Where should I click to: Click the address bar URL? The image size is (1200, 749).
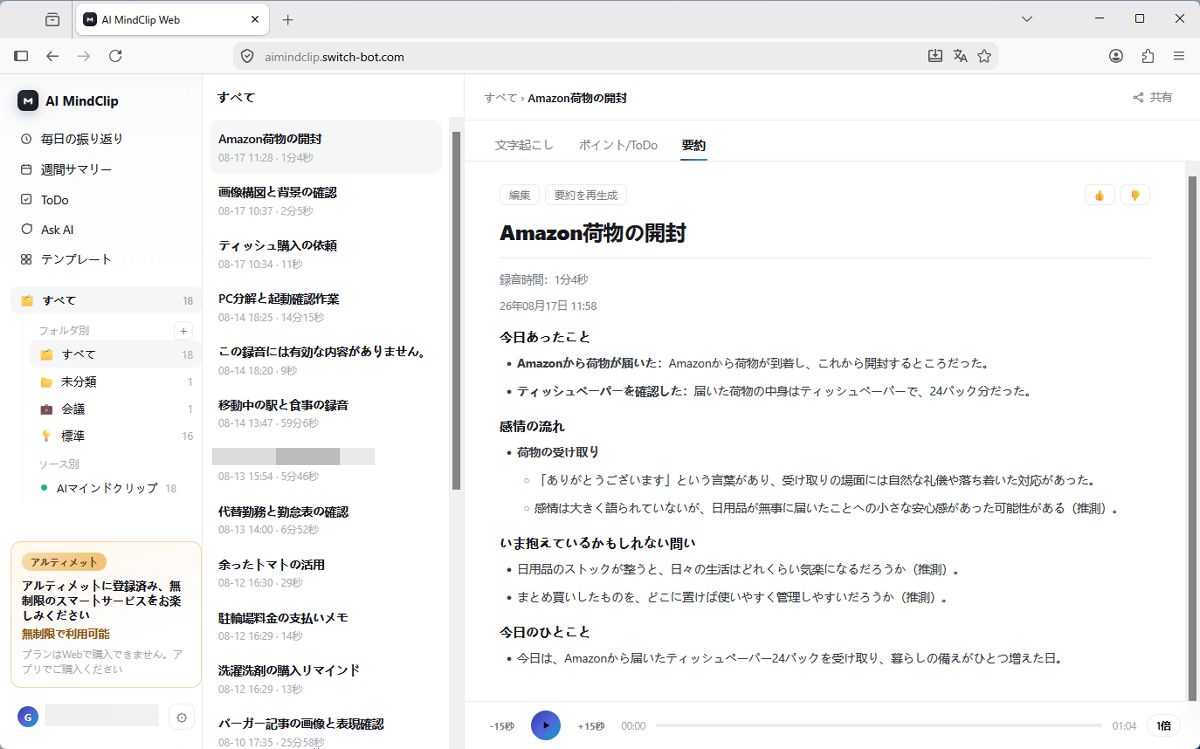pos(334,57)
